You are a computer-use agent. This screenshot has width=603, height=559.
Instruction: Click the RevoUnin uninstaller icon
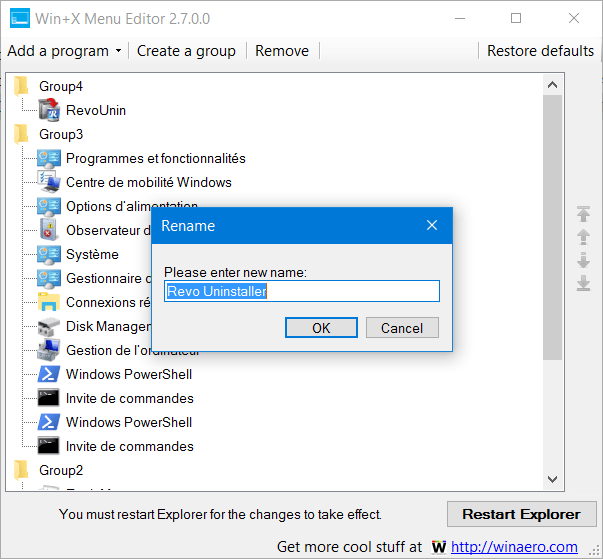(x=49, y=110)
